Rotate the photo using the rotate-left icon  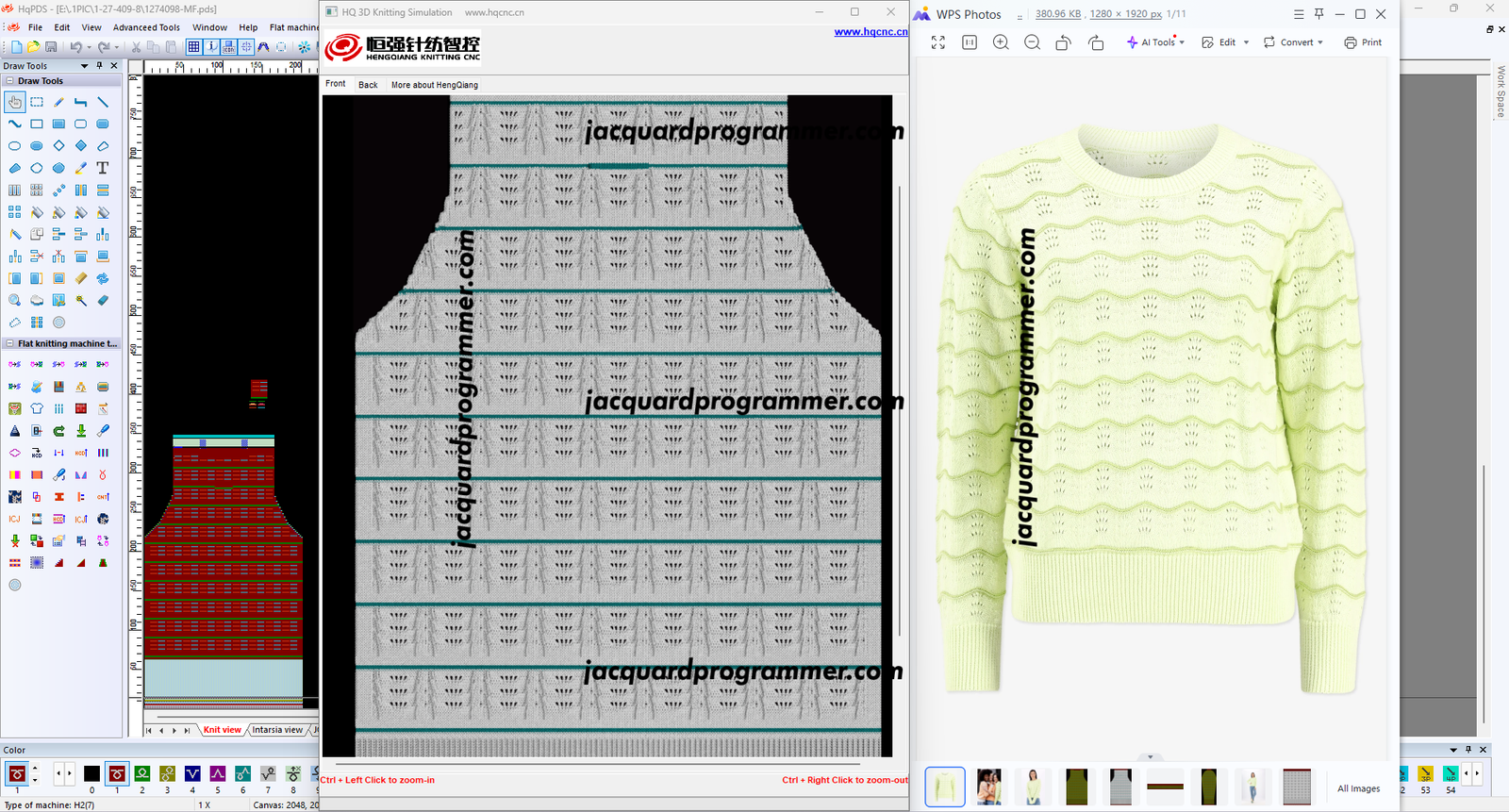click(1063, 42)
